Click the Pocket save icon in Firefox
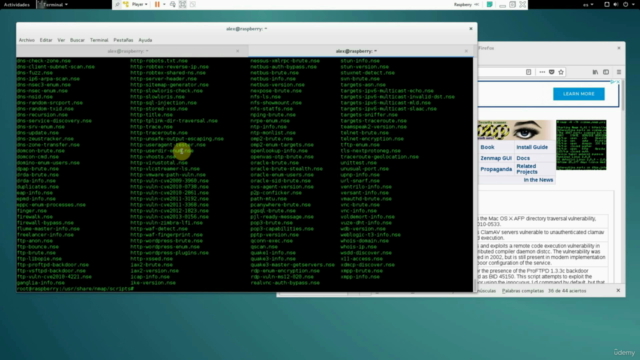Viewport: 640px width, 360px height. pyautogui.click(x=551, y=72)
